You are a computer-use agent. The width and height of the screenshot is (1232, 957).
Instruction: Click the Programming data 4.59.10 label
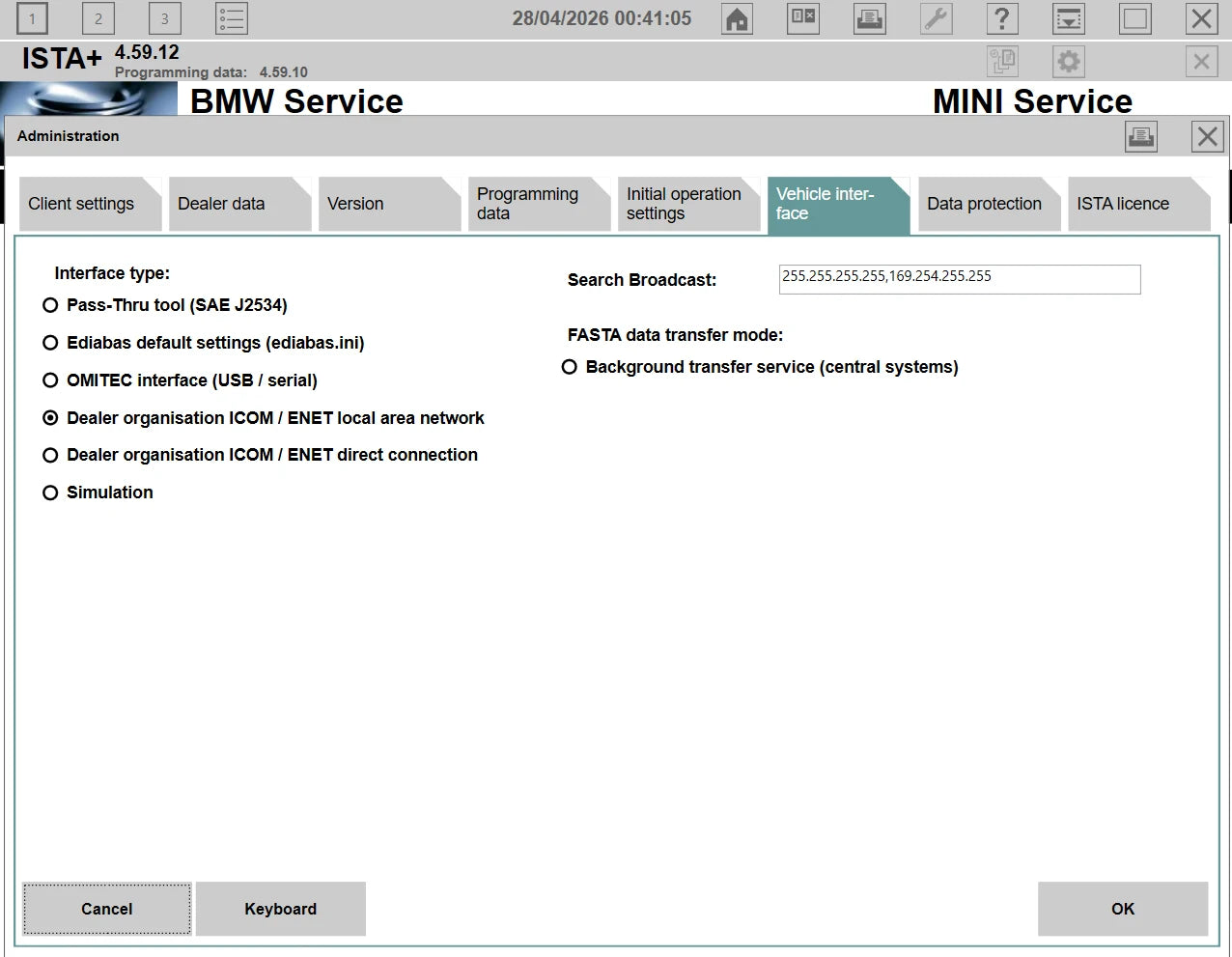211,72
